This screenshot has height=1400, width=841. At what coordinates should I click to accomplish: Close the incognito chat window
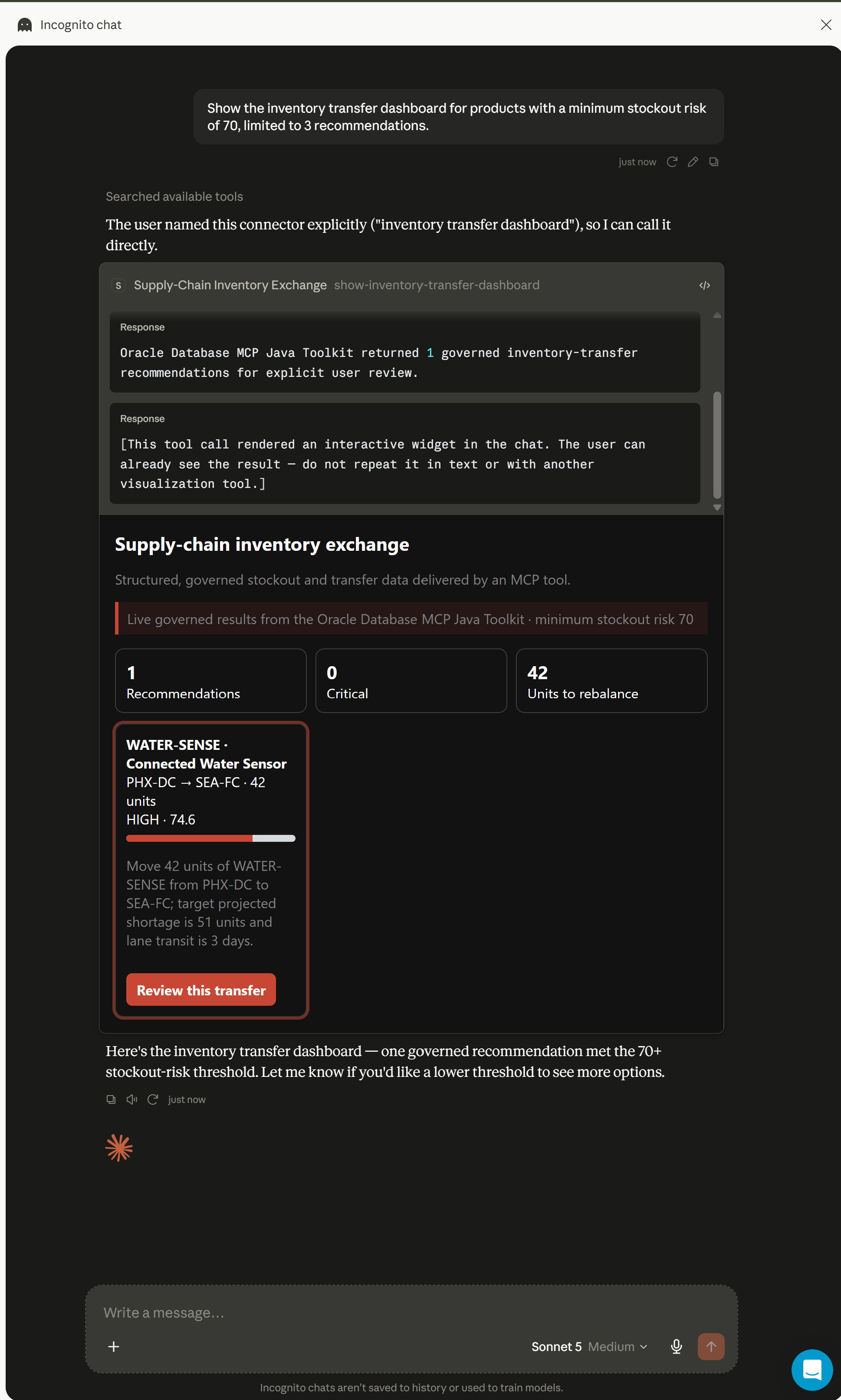coord(826,25)
